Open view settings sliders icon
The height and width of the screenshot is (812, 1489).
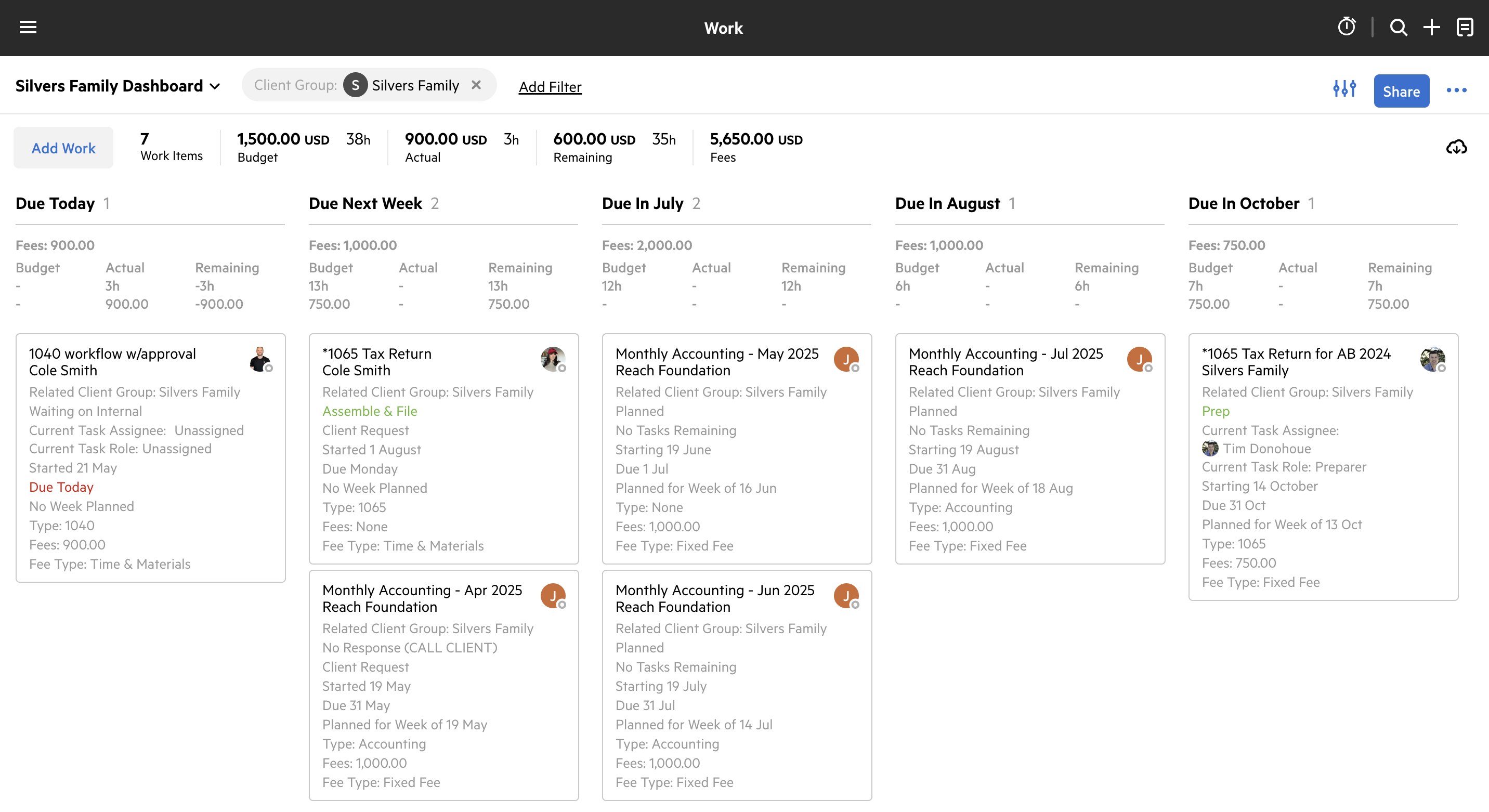1344,89
